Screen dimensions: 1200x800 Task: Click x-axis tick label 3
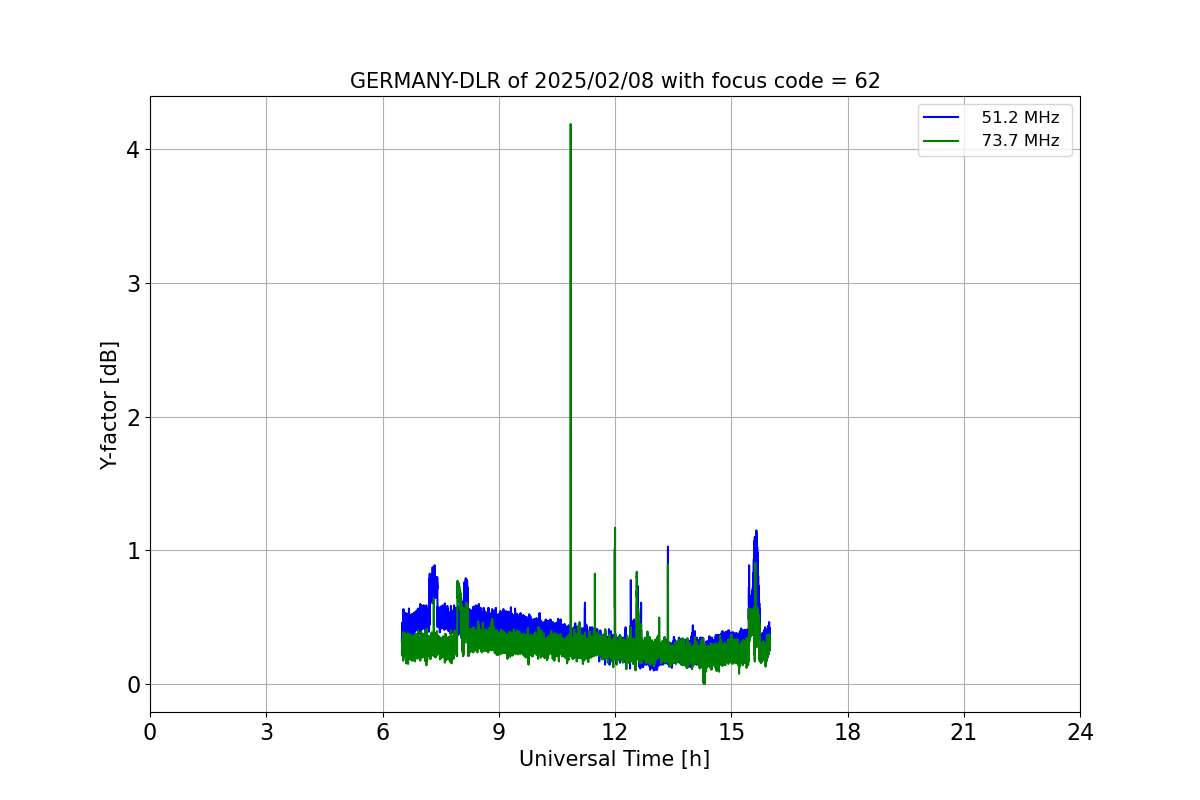pos(266,732)
